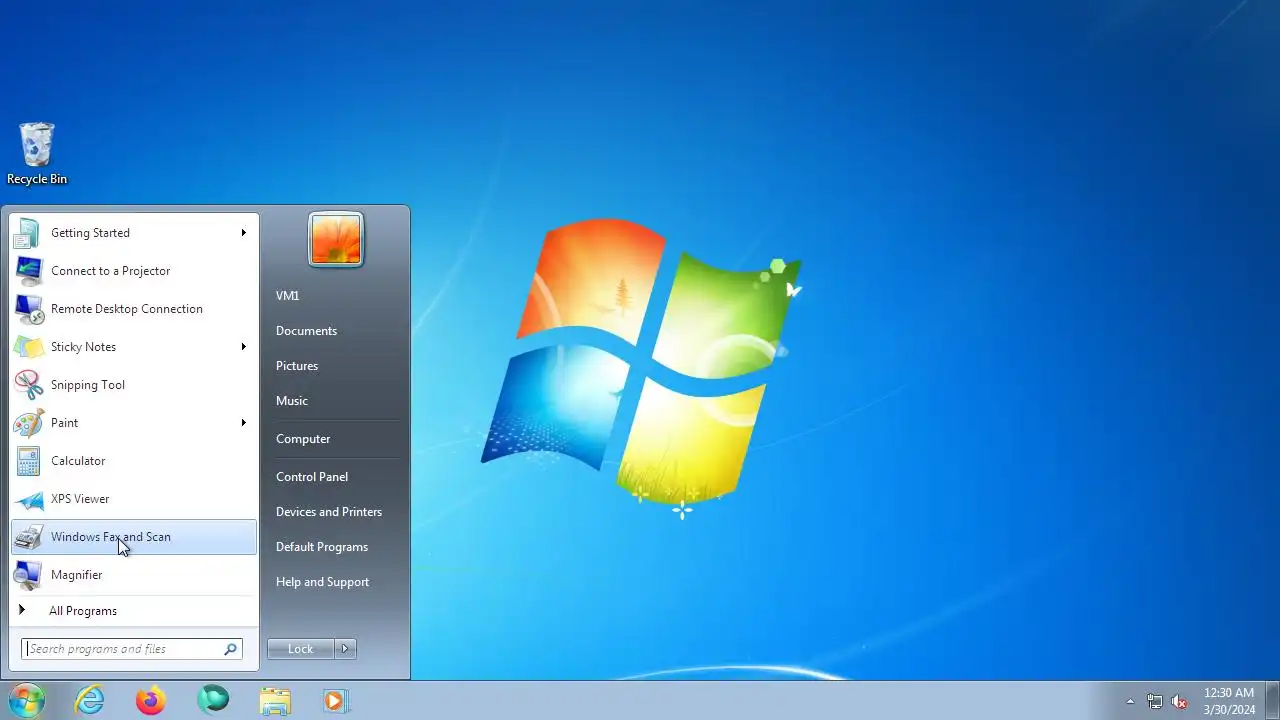
Task: Click the Connect to a Projector icon
Action: click(28, 271)
